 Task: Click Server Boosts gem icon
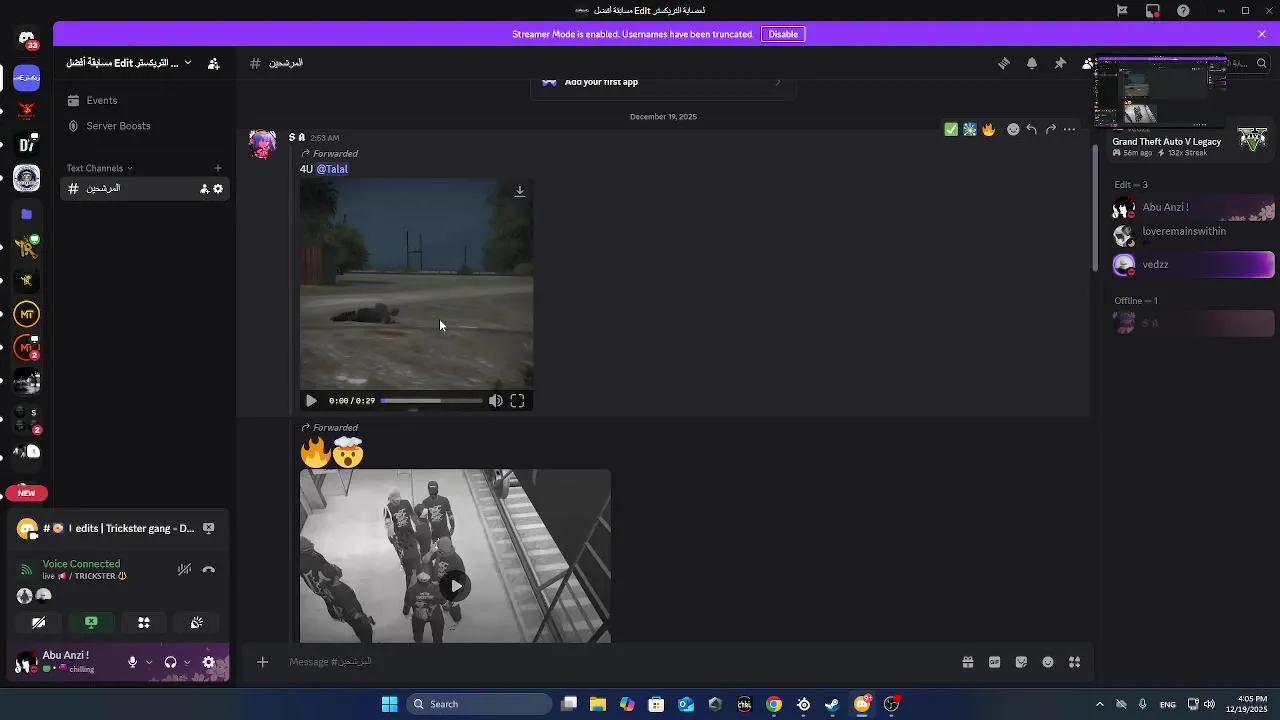(73, 126)
